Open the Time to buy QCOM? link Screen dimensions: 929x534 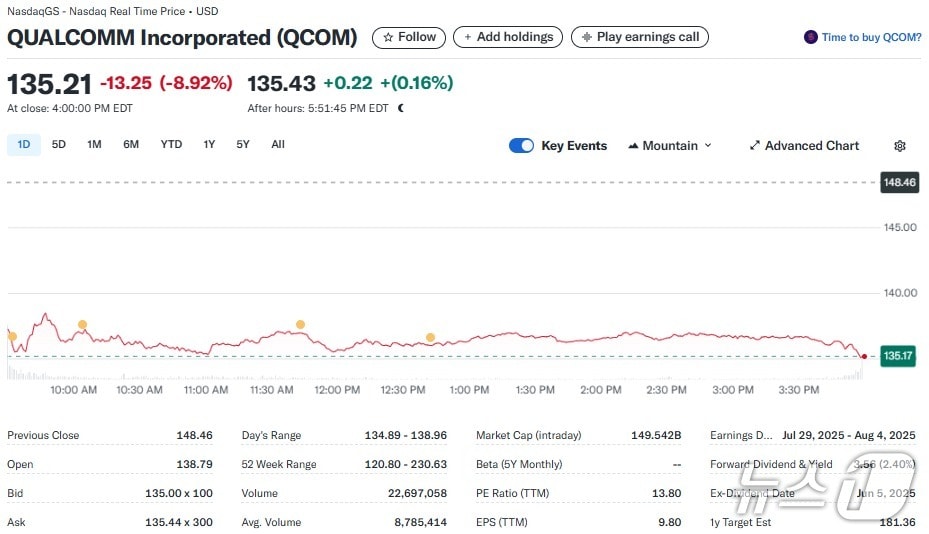click(x=871, y=37)
